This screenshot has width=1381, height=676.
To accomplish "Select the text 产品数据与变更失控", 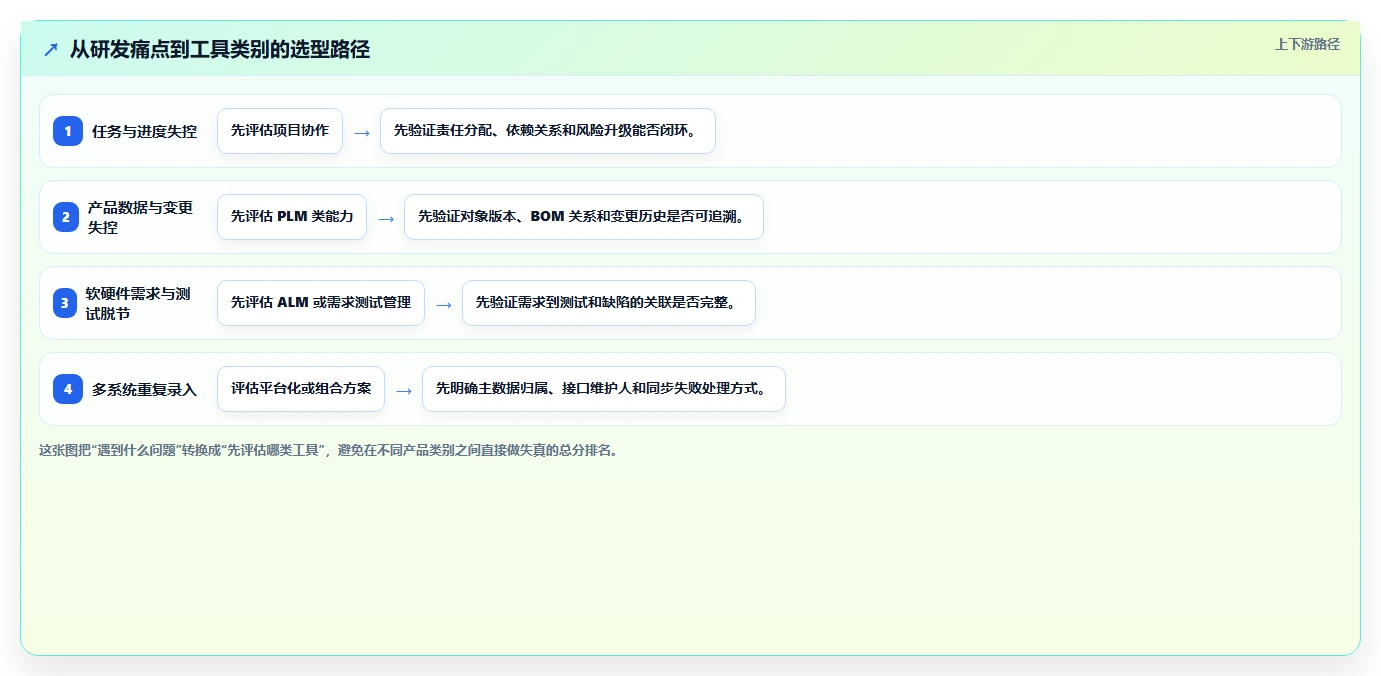I will point(141,217).
